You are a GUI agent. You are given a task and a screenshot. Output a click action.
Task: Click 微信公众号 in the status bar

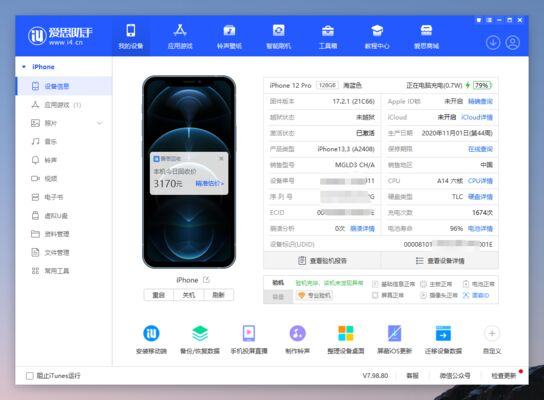click(455, 376)
